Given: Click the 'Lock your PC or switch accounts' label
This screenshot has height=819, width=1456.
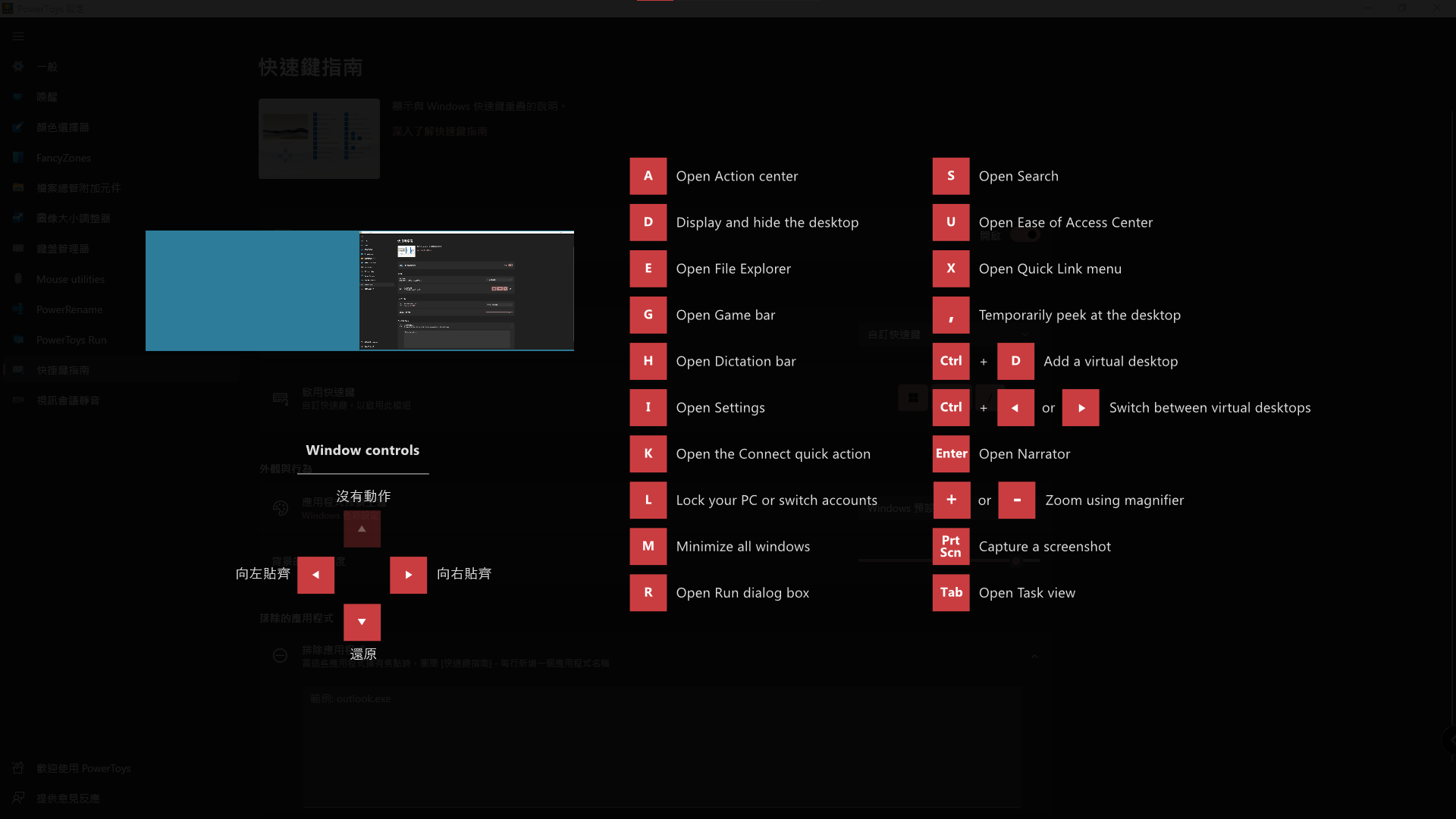Looking at the screenshot, I should tap(777, 500).
